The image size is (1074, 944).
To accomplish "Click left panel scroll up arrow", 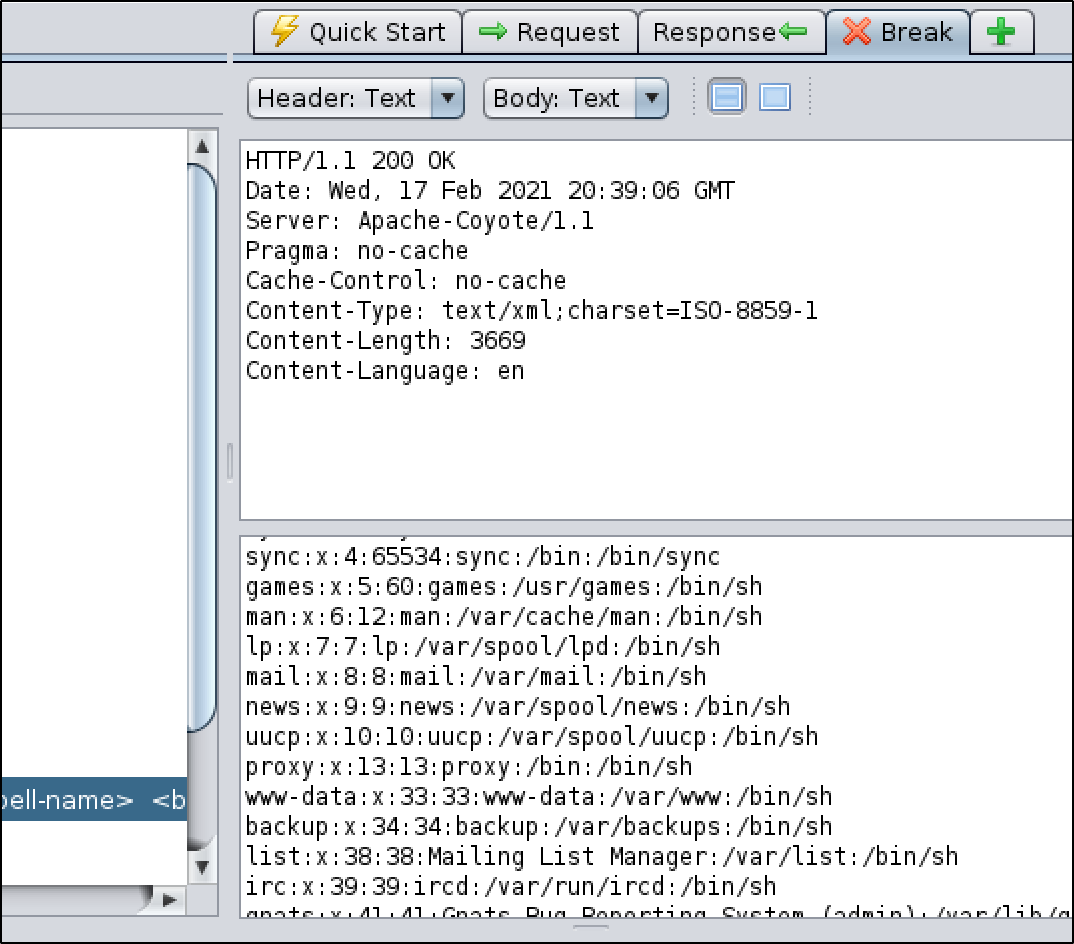I will [x=202, y=146].
